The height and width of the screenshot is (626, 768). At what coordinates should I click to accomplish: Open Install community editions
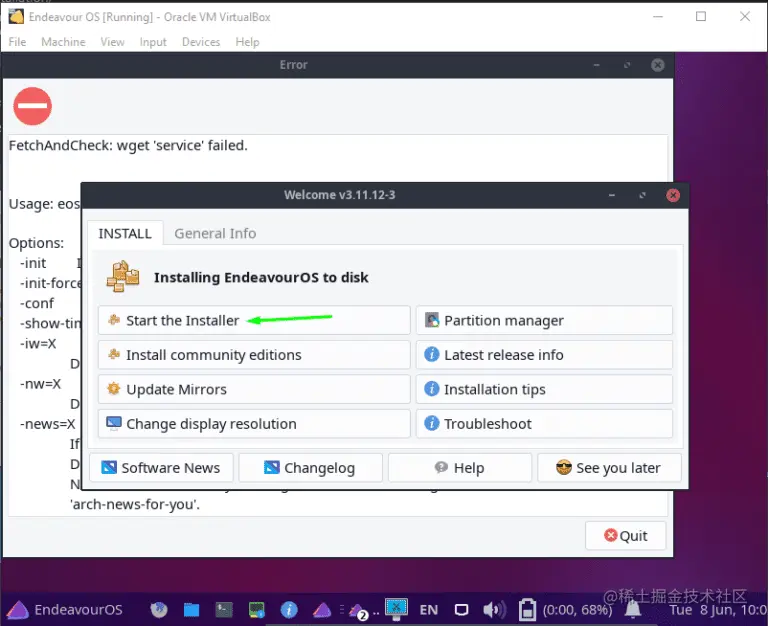point(254,355)
